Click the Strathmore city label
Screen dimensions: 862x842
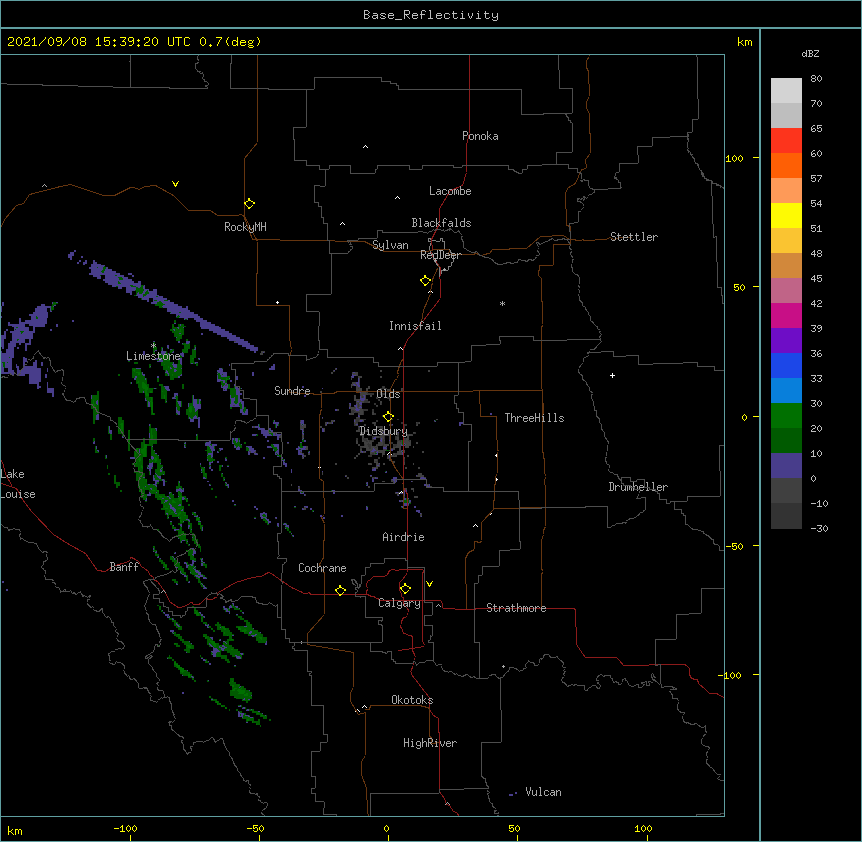[516, 608]
